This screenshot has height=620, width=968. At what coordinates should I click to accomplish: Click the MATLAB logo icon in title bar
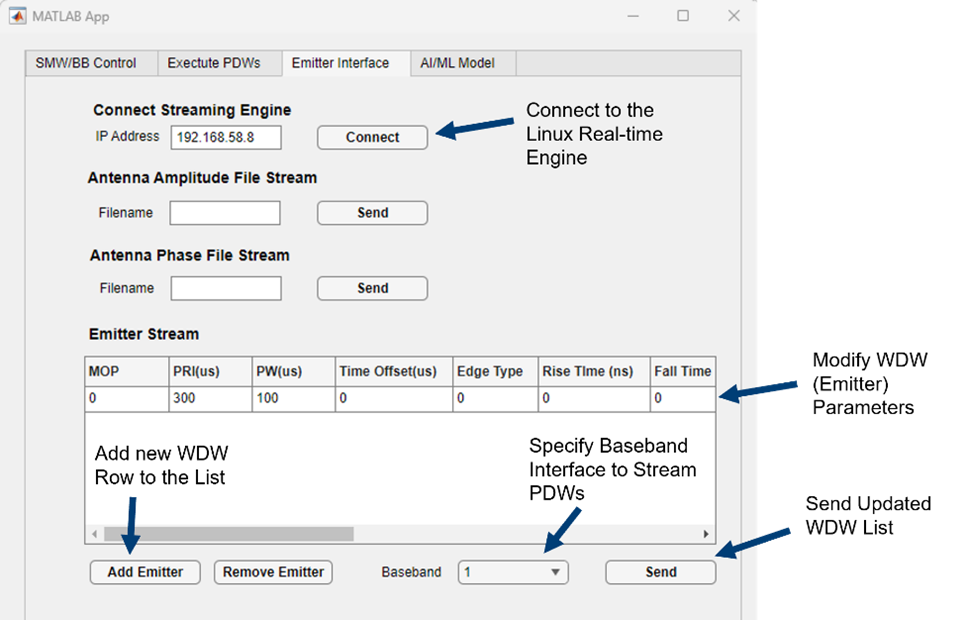pyautogui.click(x=18, y=16)
